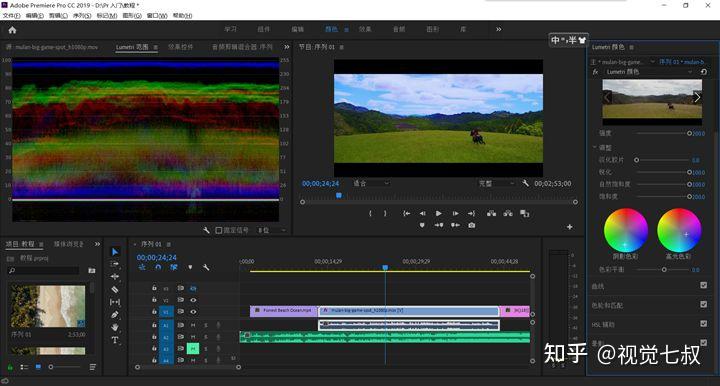
Task: Open the Color workspace tab
Action: (x=332, y=29)
